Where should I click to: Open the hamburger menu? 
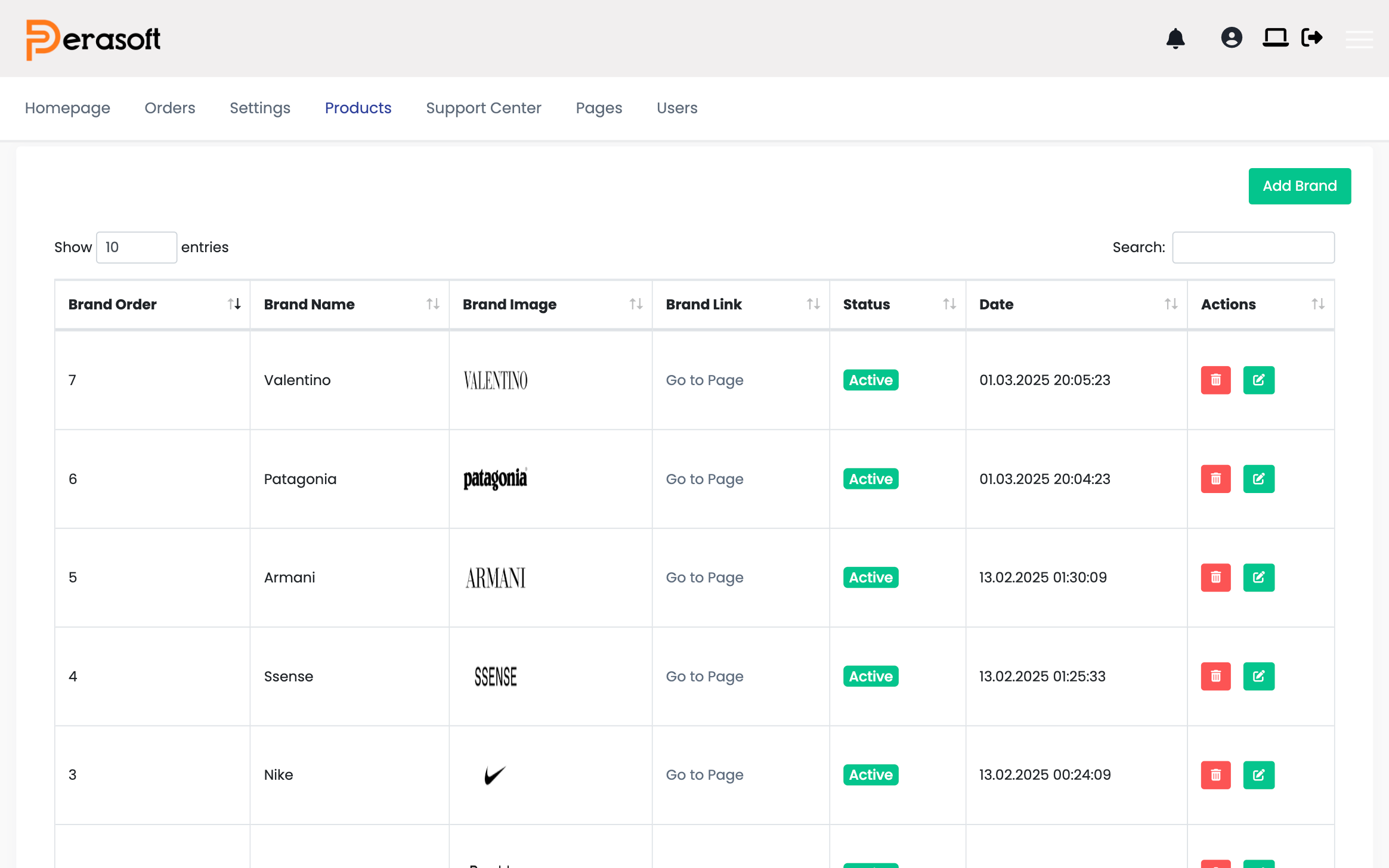[x=1359, y=39]
